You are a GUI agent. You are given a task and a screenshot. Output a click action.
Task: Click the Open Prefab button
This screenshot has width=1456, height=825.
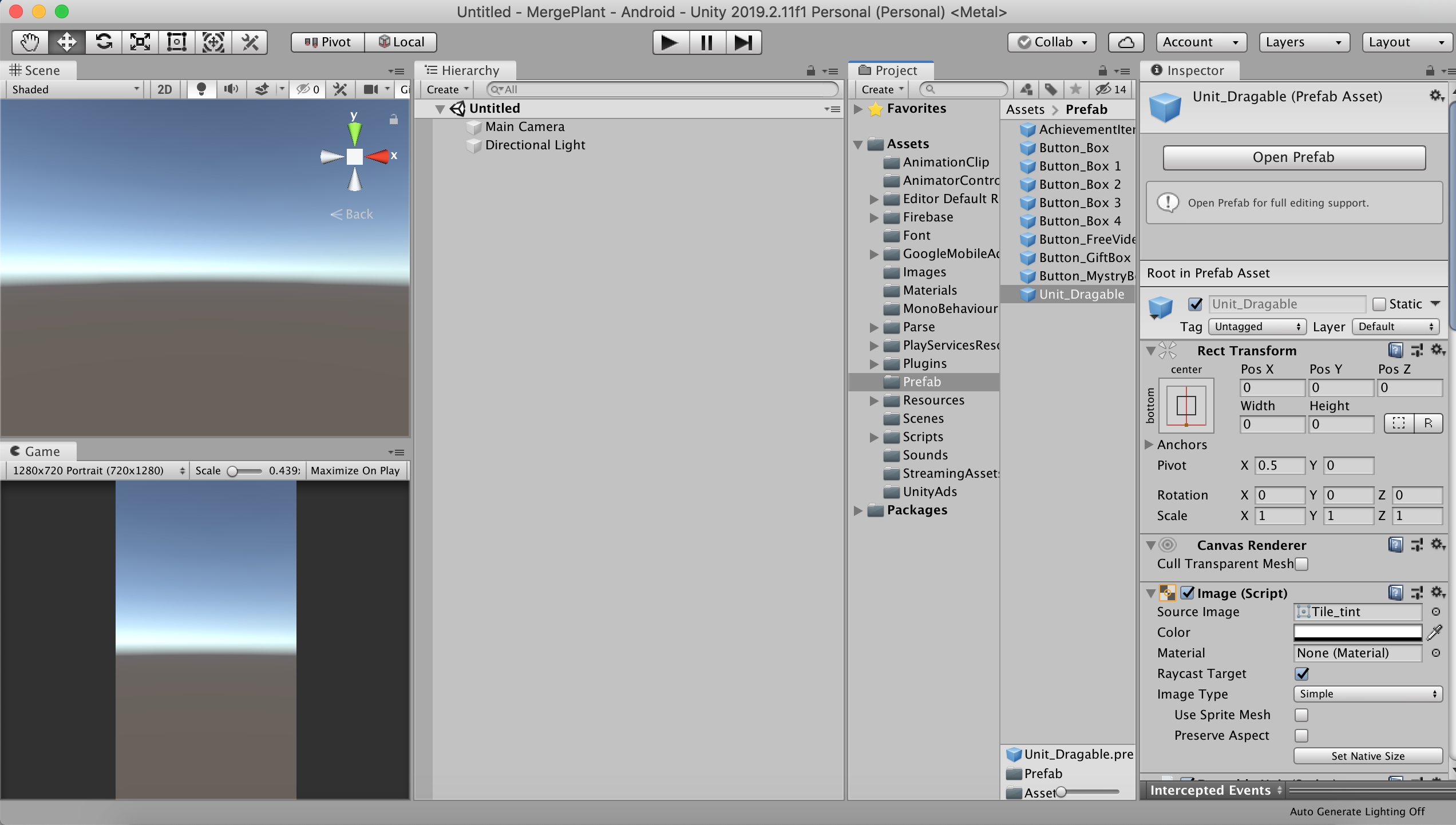coord(1293,157)
